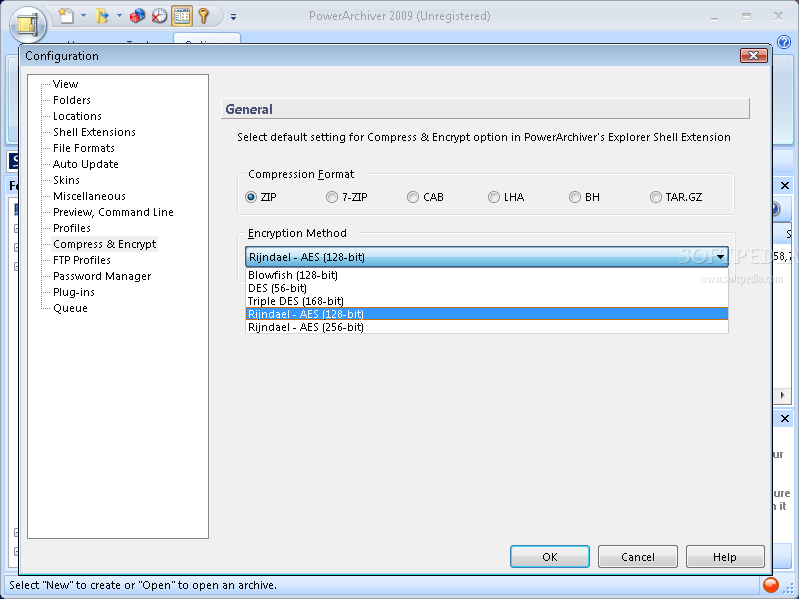Click the Cancel button

(637, 557)
